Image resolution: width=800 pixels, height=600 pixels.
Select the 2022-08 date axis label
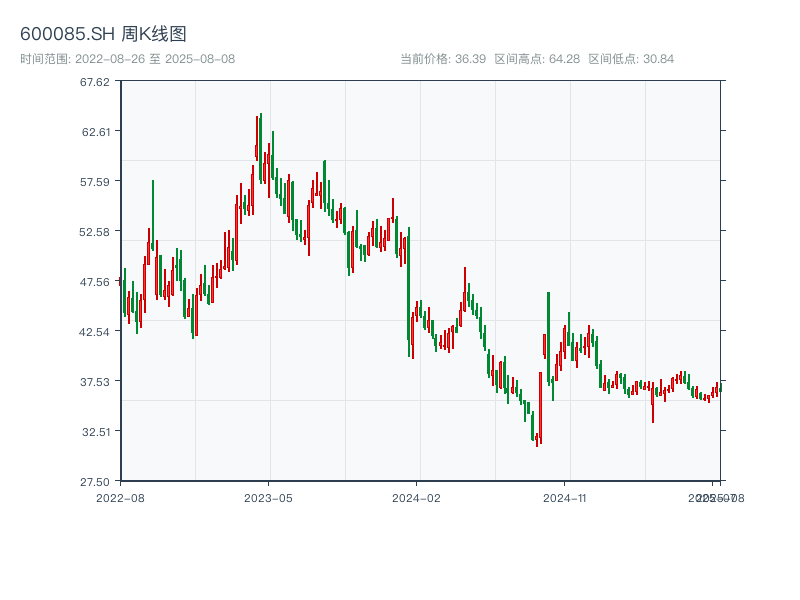coord(120,497)
